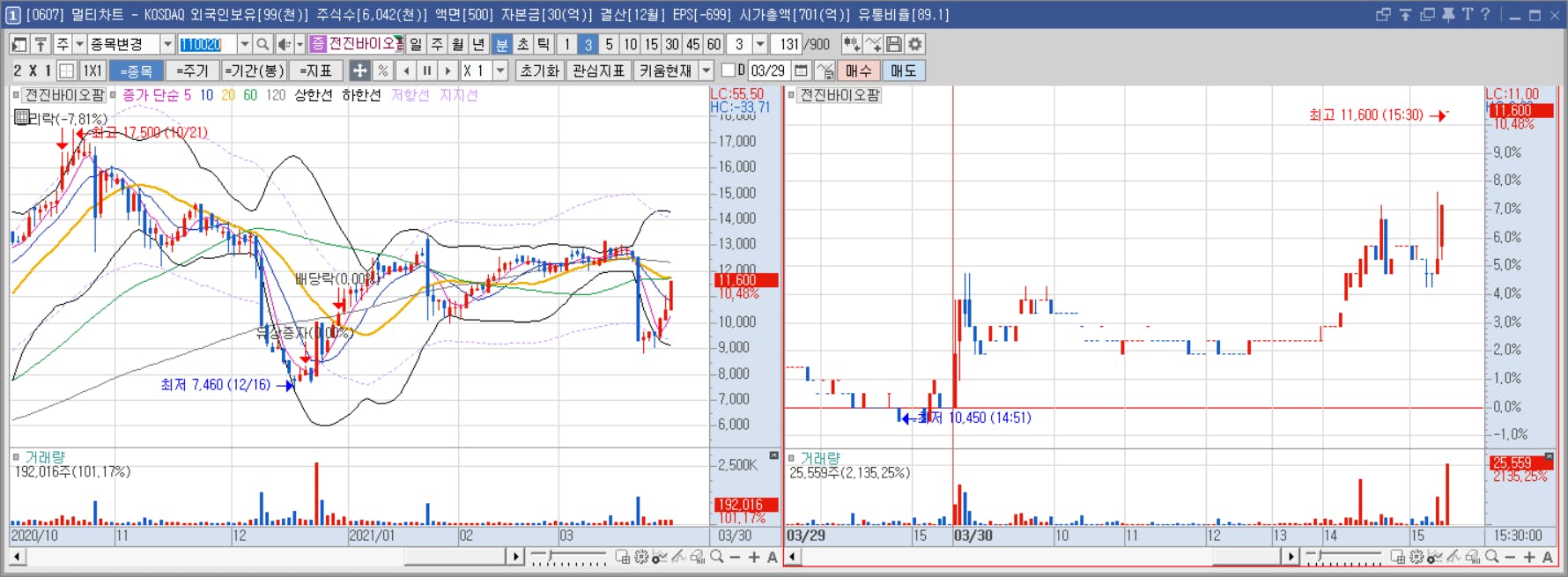1568x577 pixels.
Task: Select the =지표 tab
Action: 315,70
